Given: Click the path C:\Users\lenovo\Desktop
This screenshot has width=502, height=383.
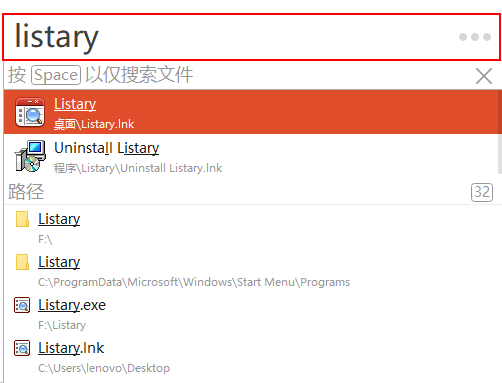Looking at the screenshot, I should tap(104, 368).
